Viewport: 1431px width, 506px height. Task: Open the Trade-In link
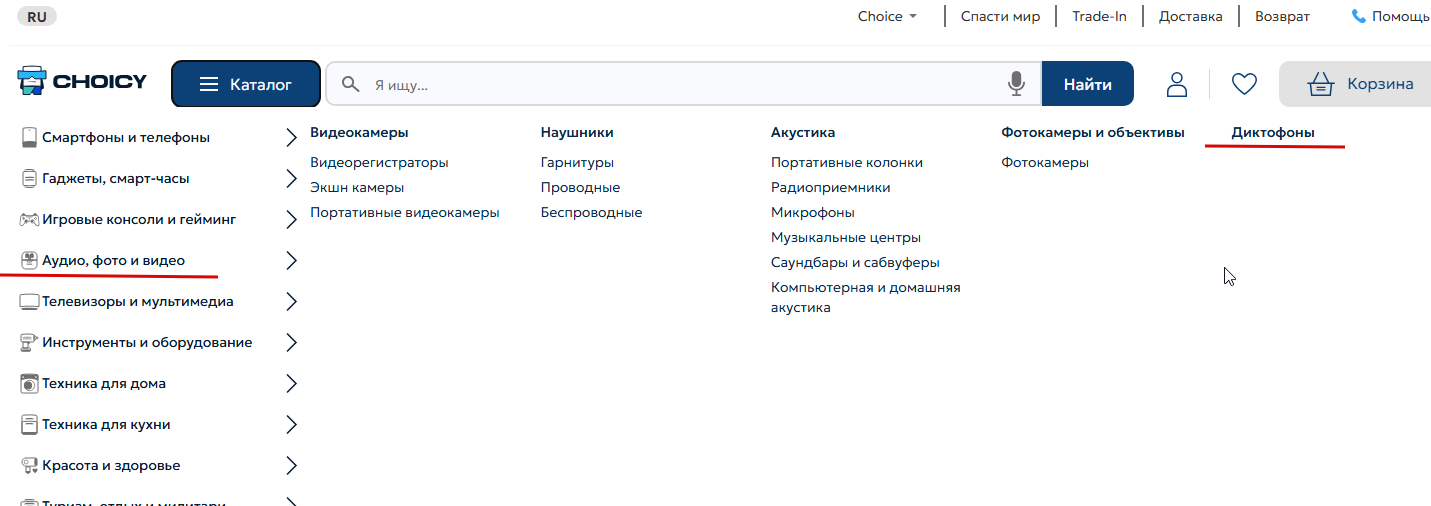[1099, 17]
